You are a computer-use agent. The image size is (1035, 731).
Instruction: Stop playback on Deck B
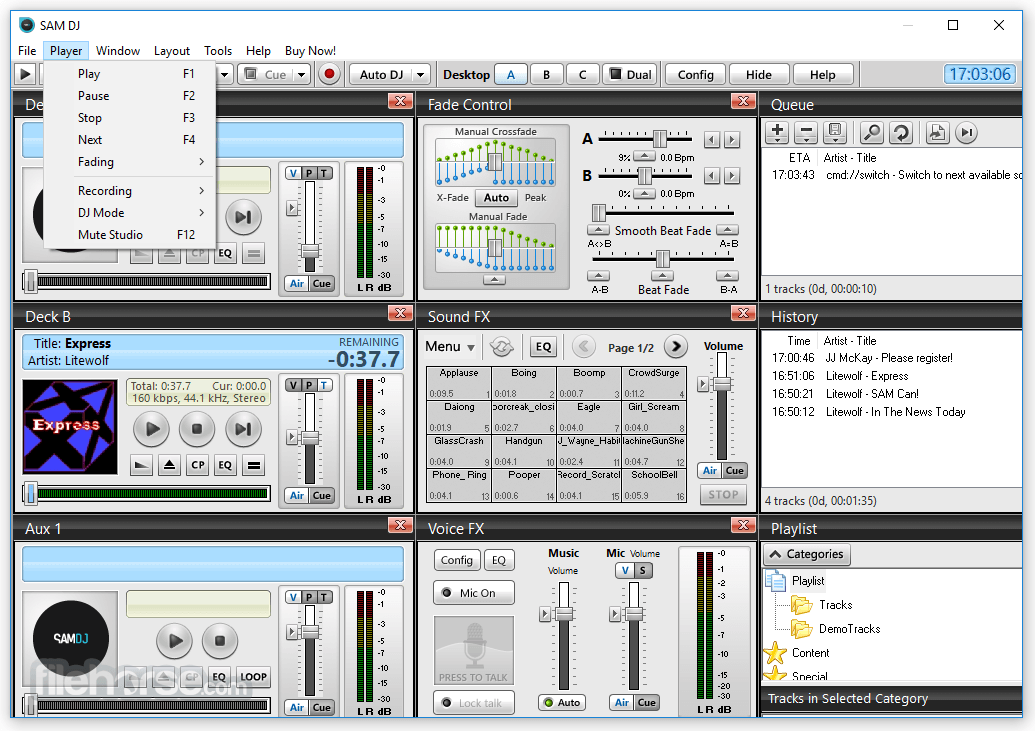197,429
